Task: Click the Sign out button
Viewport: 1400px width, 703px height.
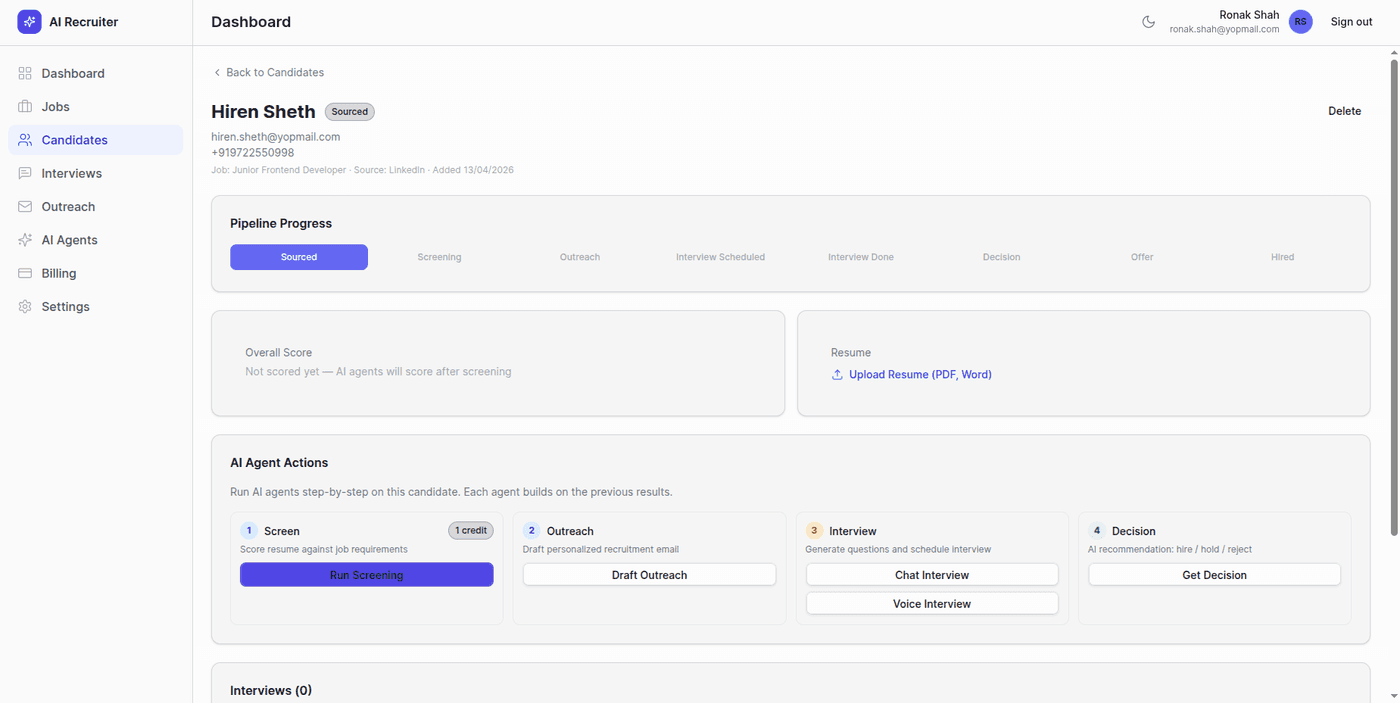Action: click(1351, 22)
